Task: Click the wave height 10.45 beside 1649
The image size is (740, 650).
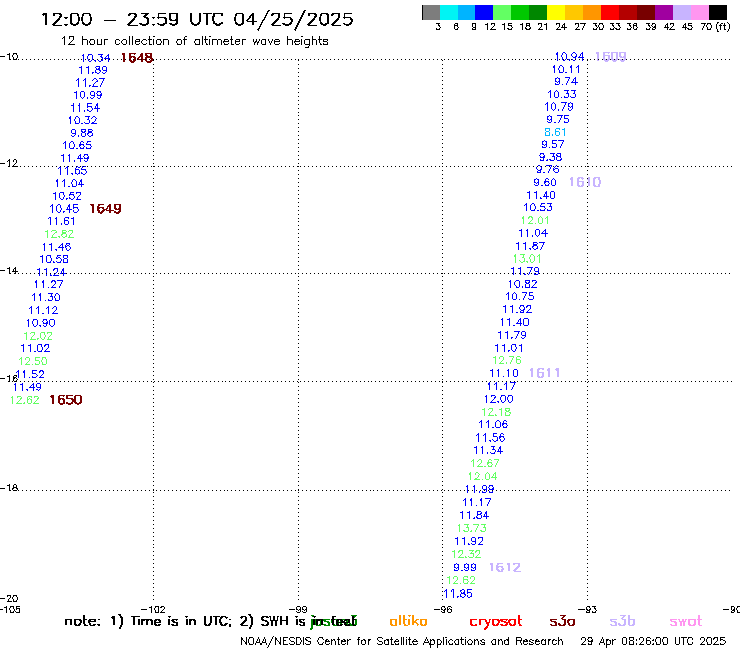Action: pyautogui.click(x=64, y=209)
